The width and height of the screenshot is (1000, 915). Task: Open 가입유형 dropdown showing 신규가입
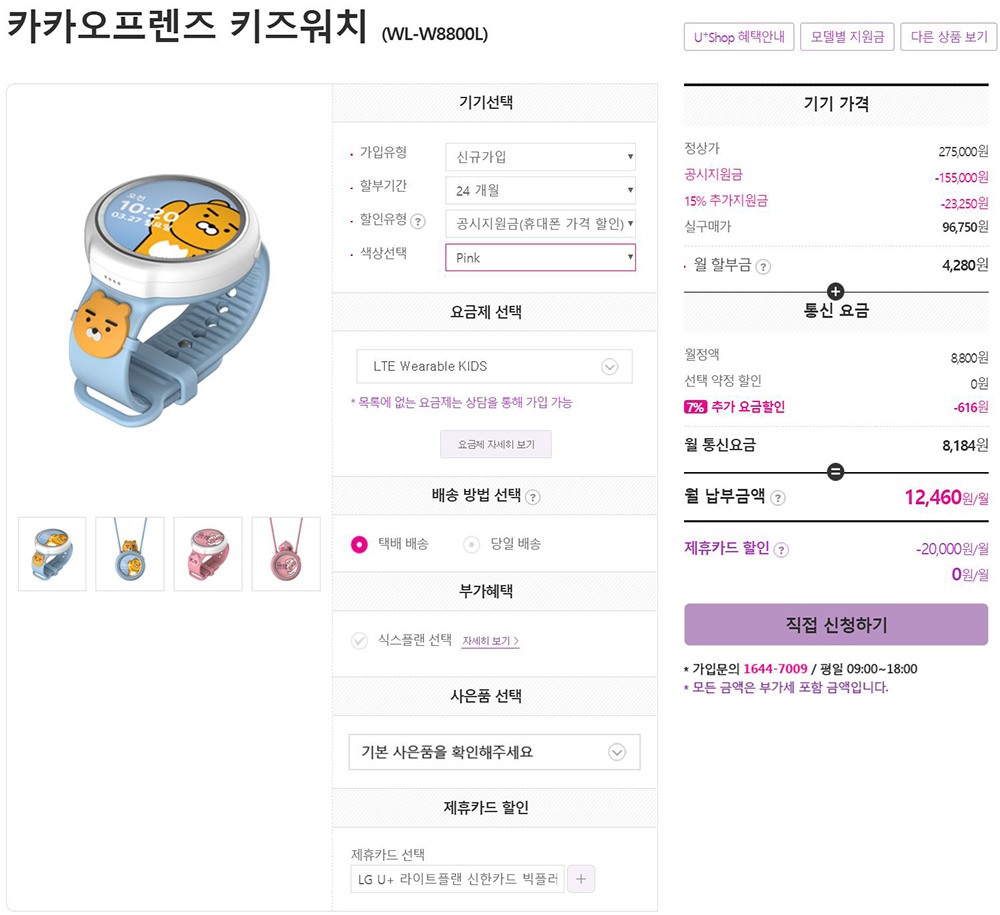[x=541, y=156]
